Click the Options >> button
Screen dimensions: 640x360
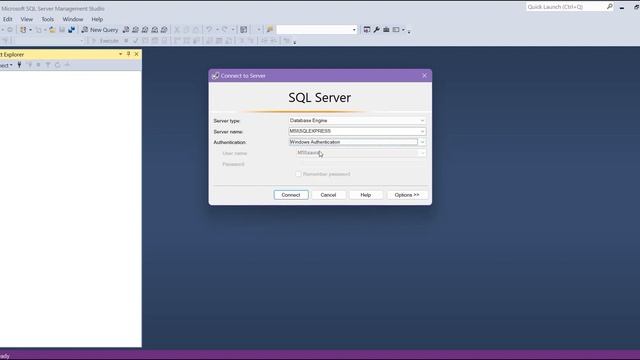coord(407,195)
